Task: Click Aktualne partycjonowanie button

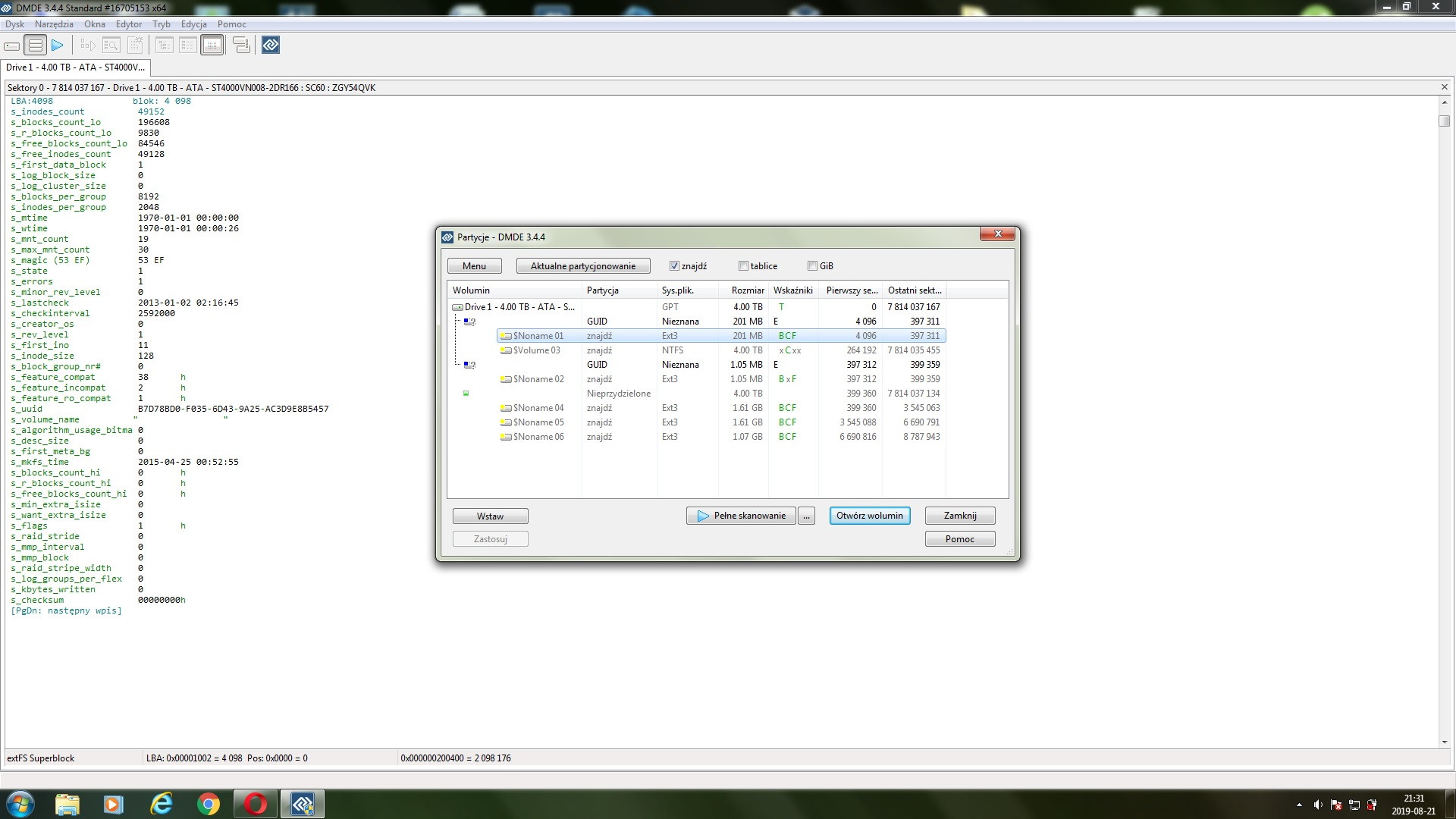Action: point(583,266)
